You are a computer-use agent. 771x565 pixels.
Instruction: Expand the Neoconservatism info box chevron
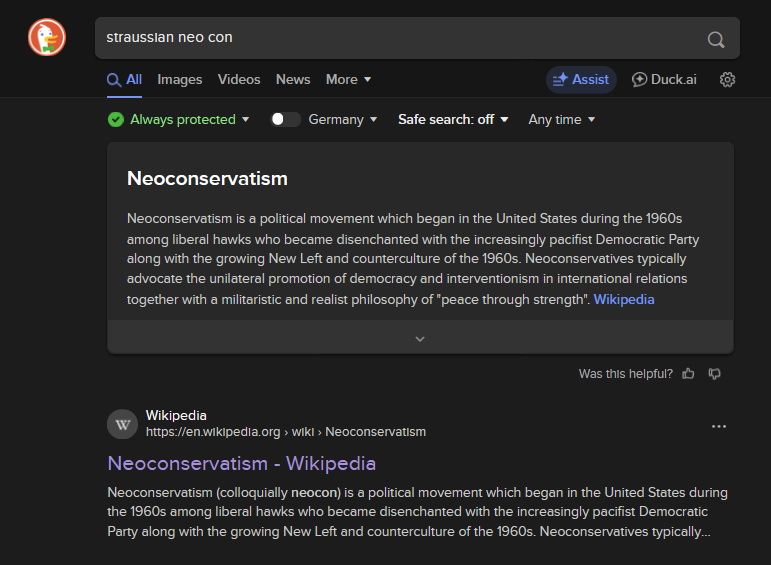[x=420, y=338]
